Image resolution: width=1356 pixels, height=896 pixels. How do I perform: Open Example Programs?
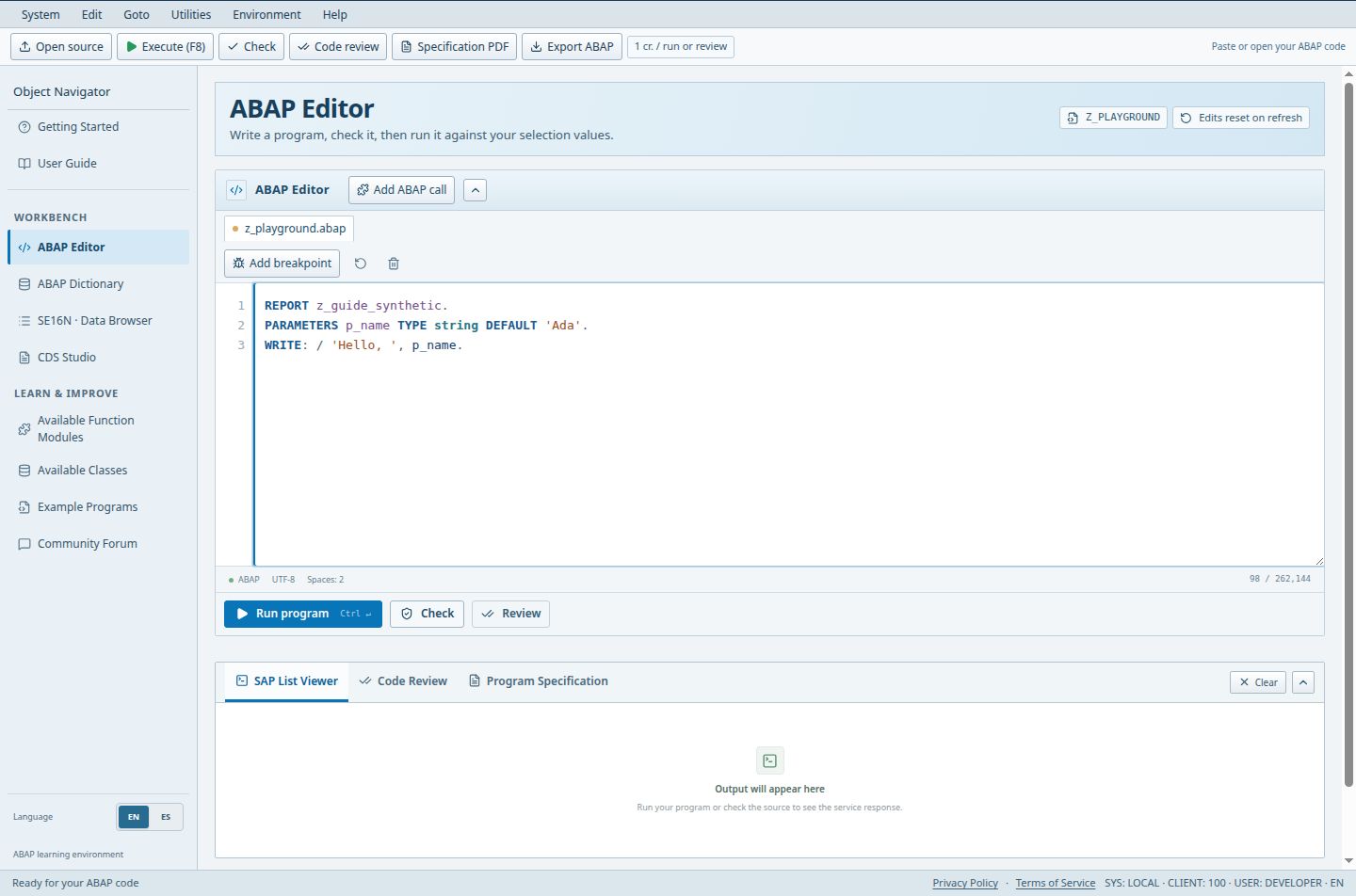(x=98, y=507)
